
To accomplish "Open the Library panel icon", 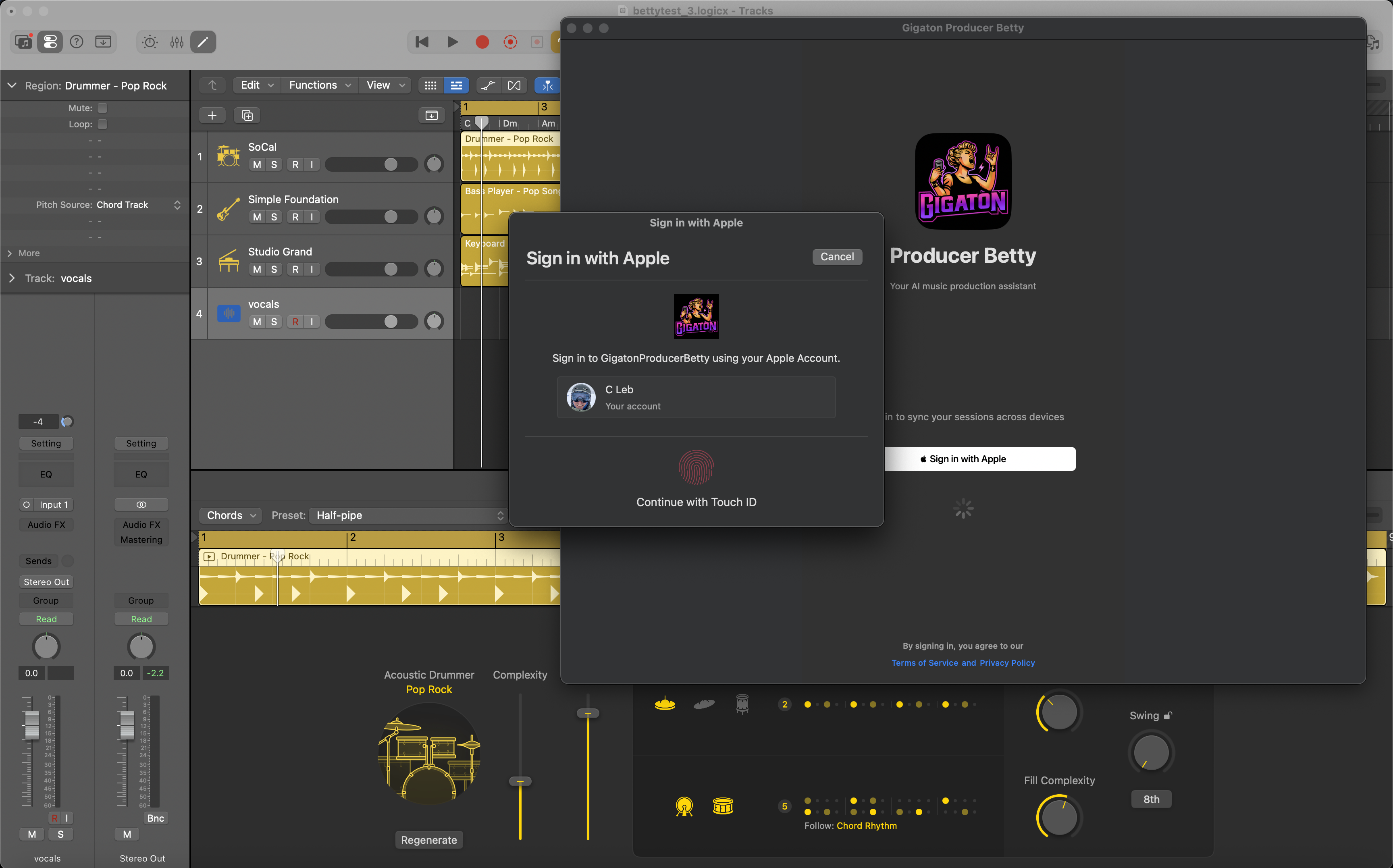I will [23, 42].
